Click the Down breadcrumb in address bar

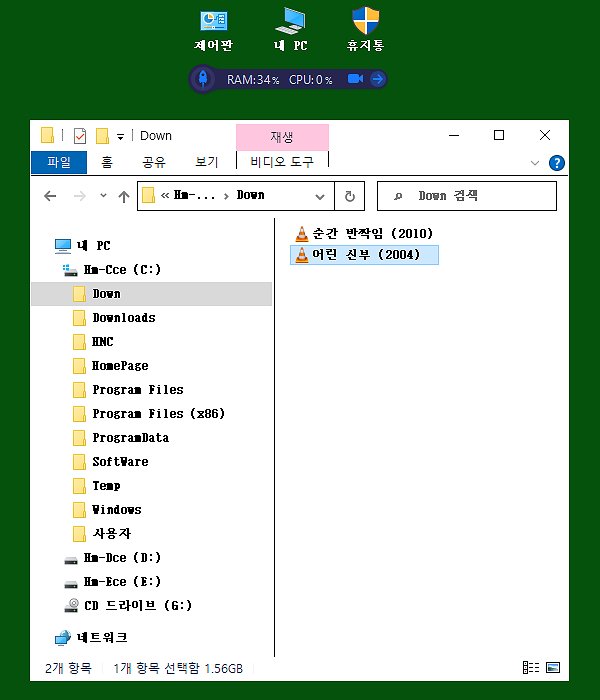tap(250, 195)
